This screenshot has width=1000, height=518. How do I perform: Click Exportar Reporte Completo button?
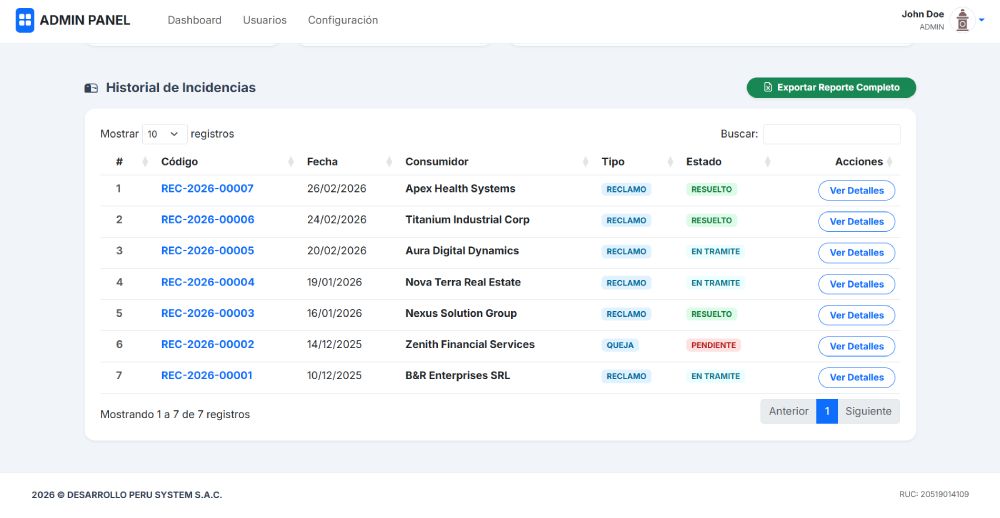831,87
